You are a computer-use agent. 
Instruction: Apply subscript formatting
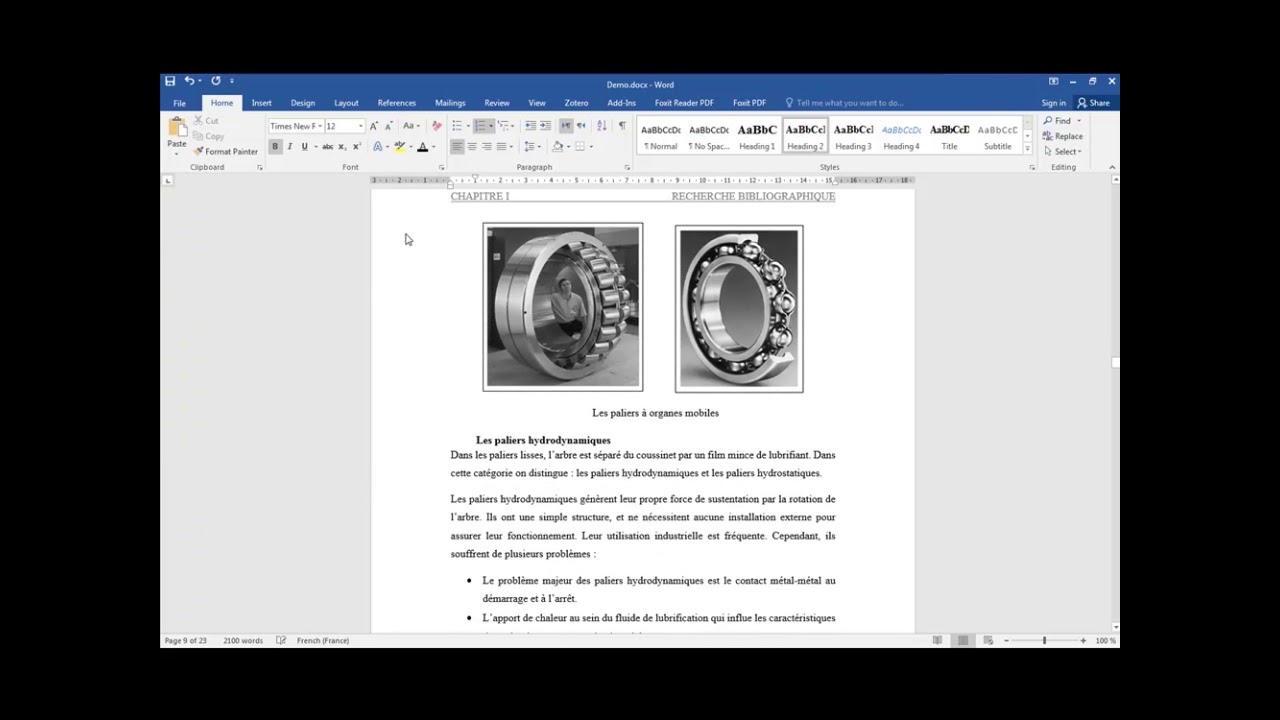click(x=342, y=147)
